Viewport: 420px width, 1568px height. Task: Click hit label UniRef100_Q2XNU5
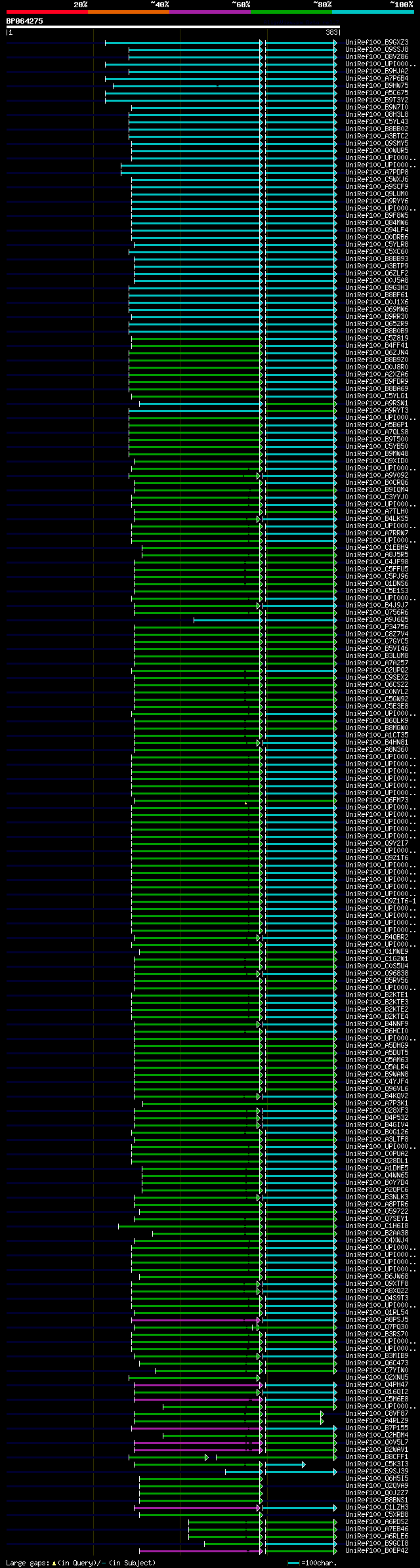tap(377, 1378)
